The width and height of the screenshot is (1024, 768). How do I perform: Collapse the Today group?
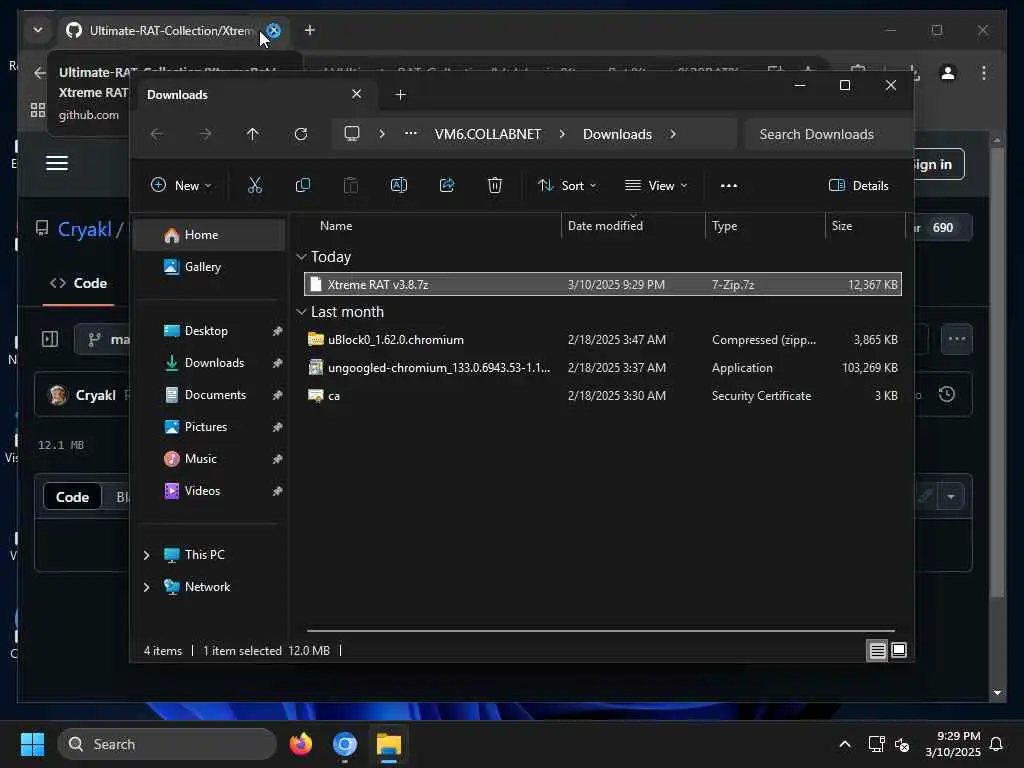click(x=301, y=257)
